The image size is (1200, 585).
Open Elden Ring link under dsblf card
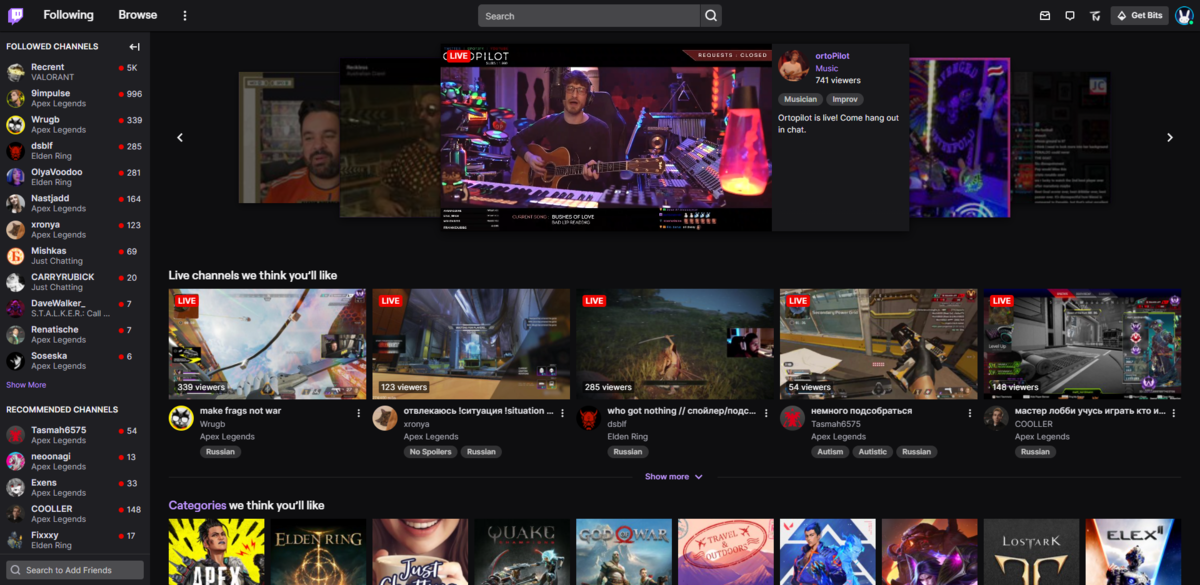[x=629, y=437]
